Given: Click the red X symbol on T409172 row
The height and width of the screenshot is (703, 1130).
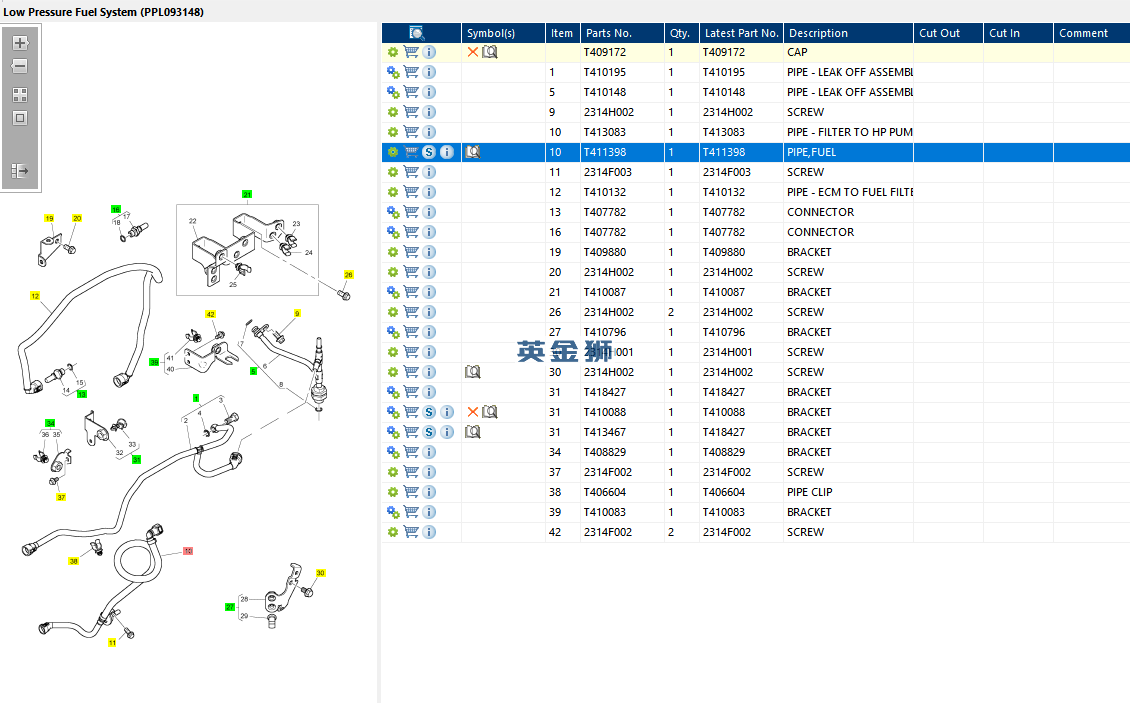Looking at the screenshot, I should pos(473,52).
